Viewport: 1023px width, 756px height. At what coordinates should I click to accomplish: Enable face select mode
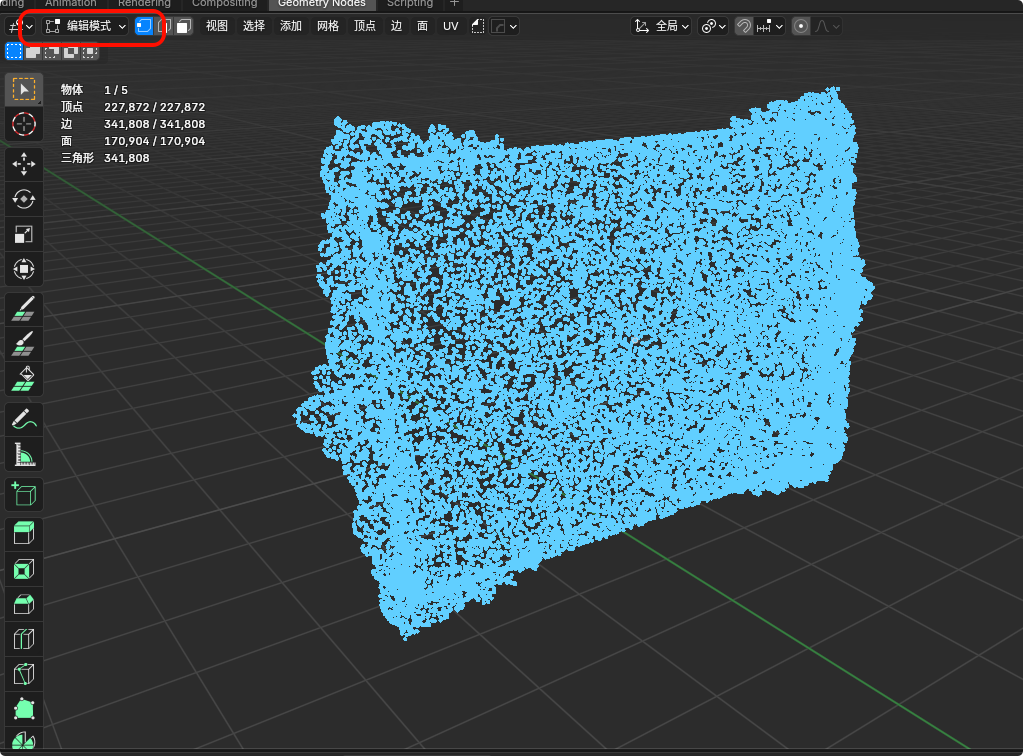tap(183, 26)
